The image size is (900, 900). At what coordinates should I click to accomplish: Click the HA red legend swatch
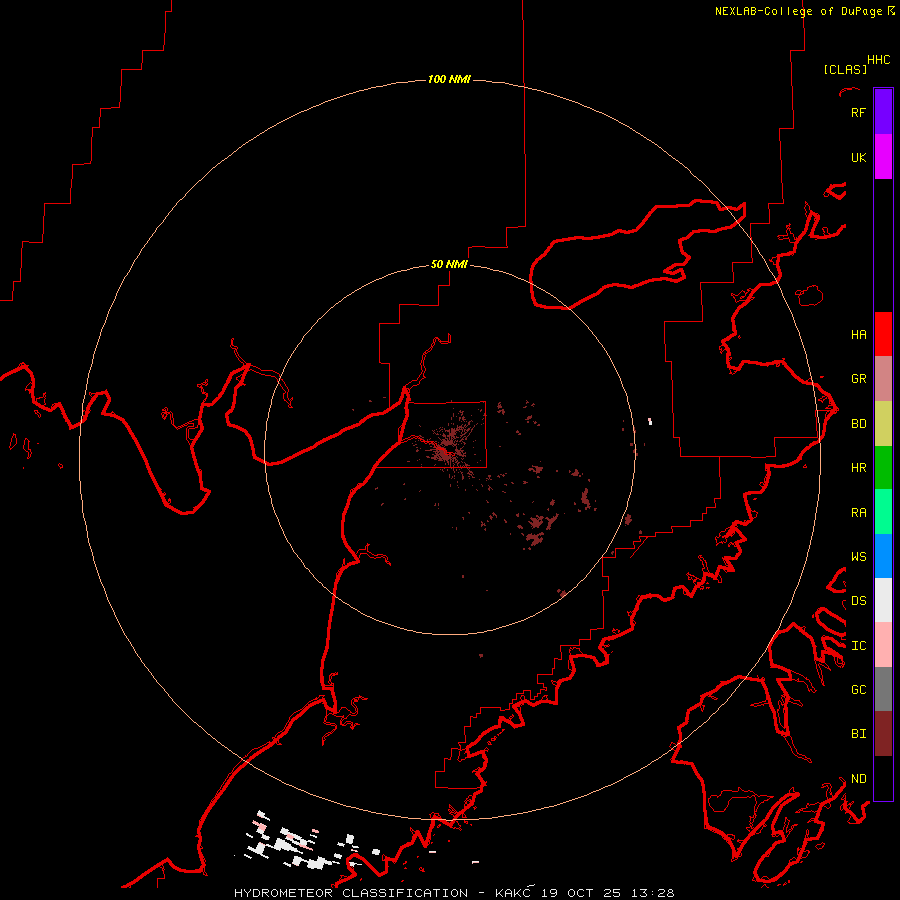pos(883,334)
